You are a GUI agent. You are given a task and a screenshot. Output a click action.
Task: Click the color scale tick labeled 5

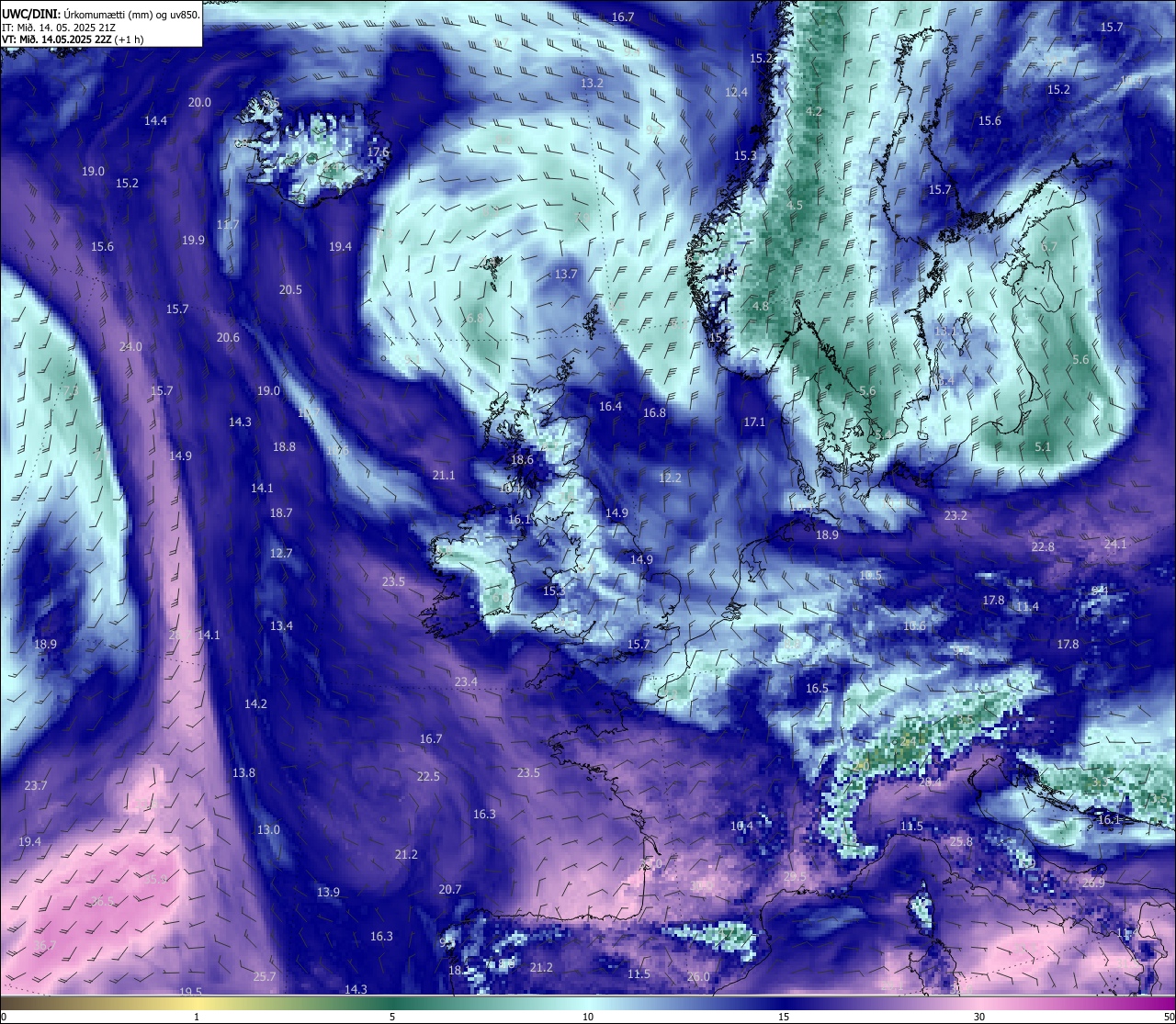(x=392, y=1017)
